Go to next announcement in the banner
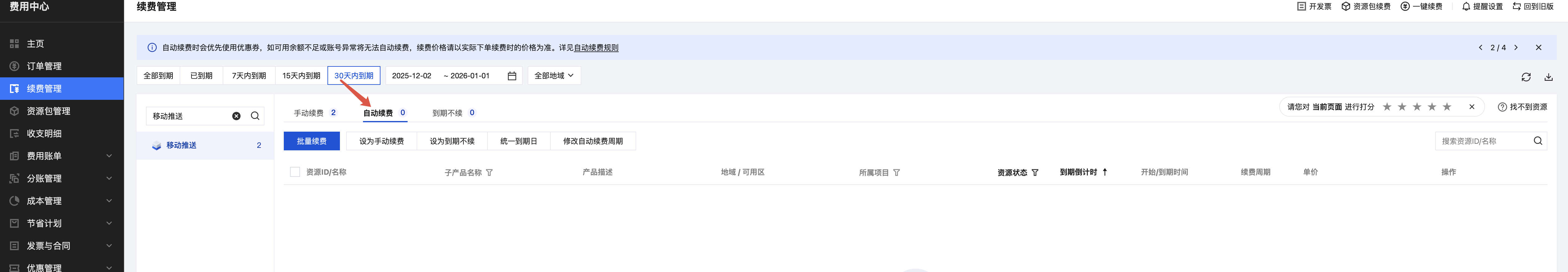1568x272 pixels. click(x=1516, y=47)
